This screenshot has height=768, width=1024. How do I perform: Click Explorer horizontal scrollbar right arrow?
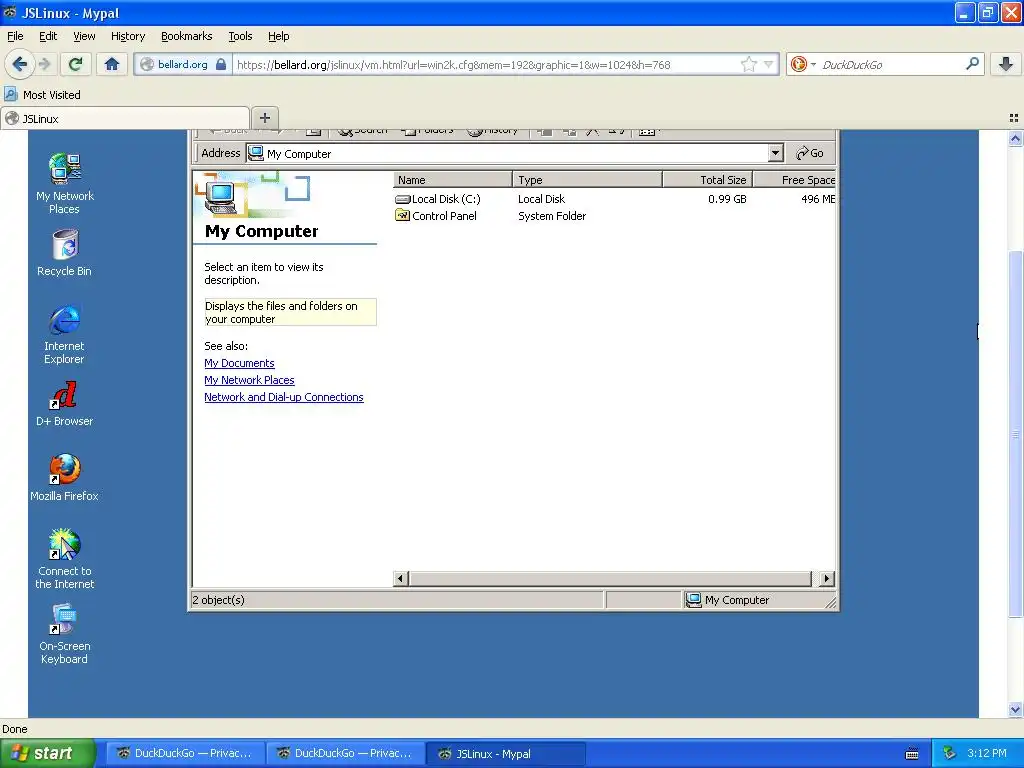[827, 579]
